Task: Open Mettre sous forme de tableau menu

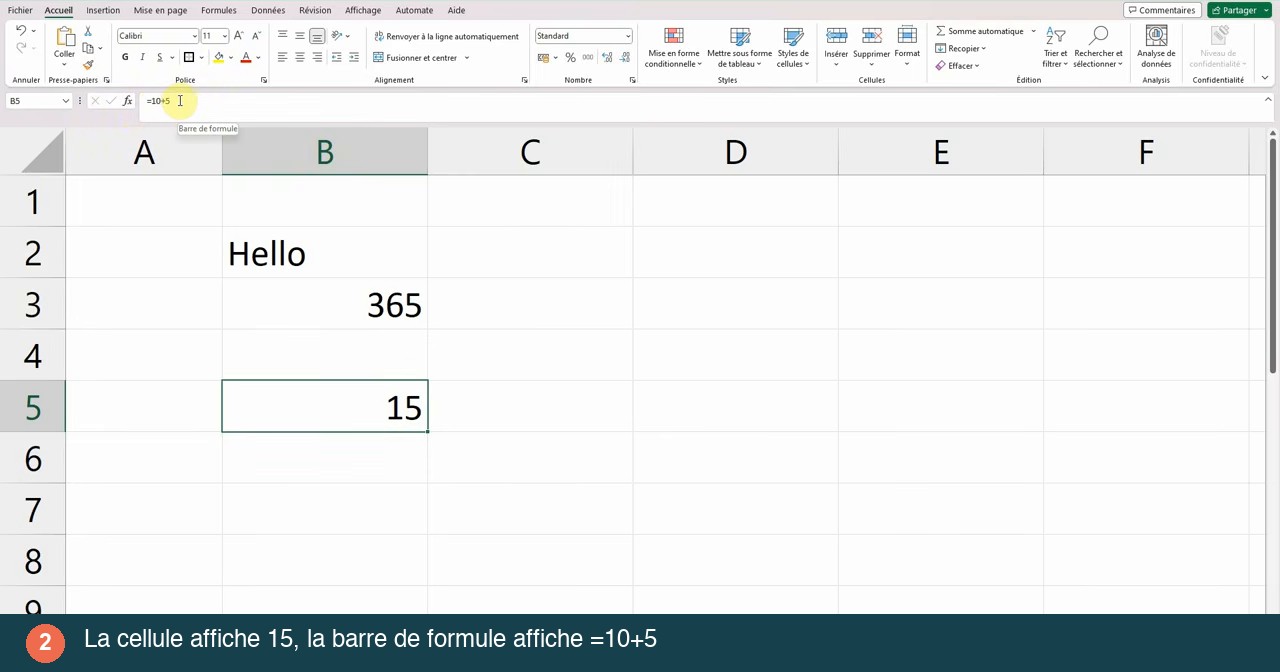Action: click(739, 48)
